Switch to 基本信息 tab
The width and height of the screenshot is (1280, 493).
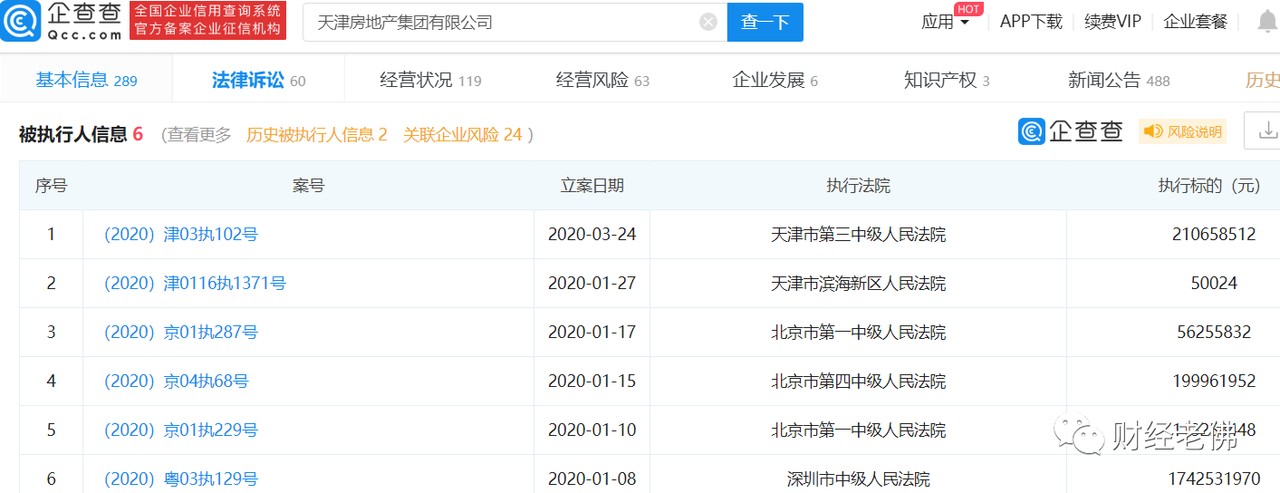pyautogui.click(x=87, y=80)
